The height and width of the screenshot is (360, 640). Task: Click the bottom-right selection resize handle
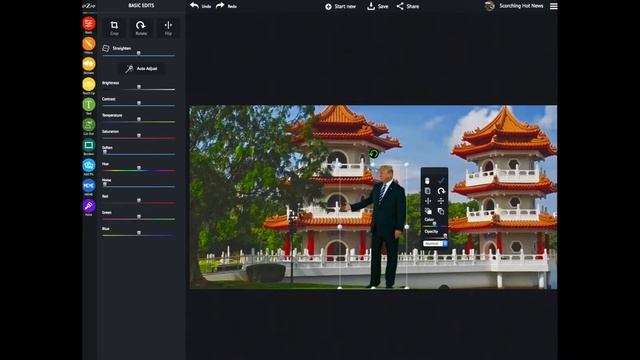tap(407, 288)
